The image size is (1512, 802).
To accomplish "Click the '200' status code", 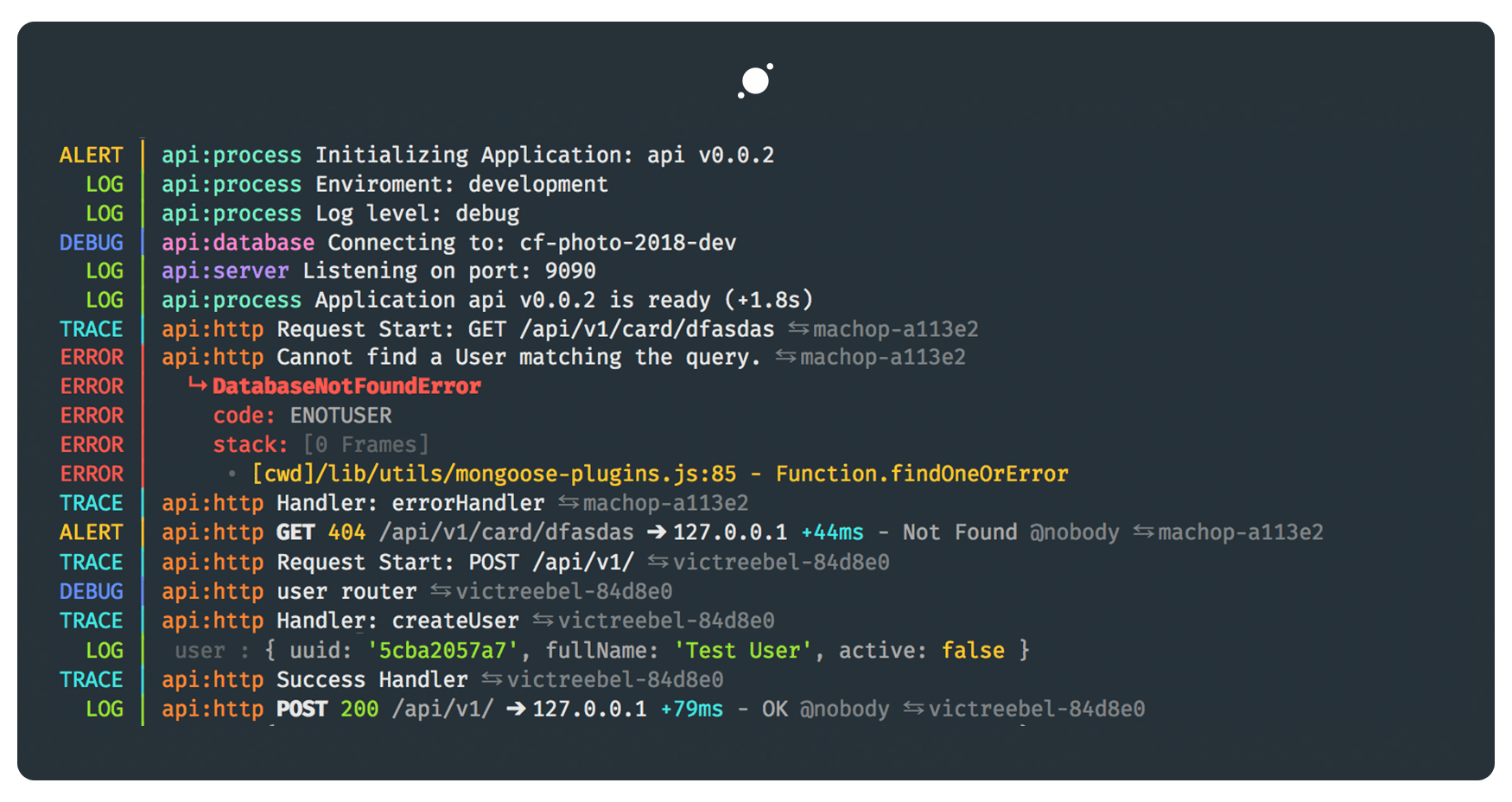I will 359,710.
